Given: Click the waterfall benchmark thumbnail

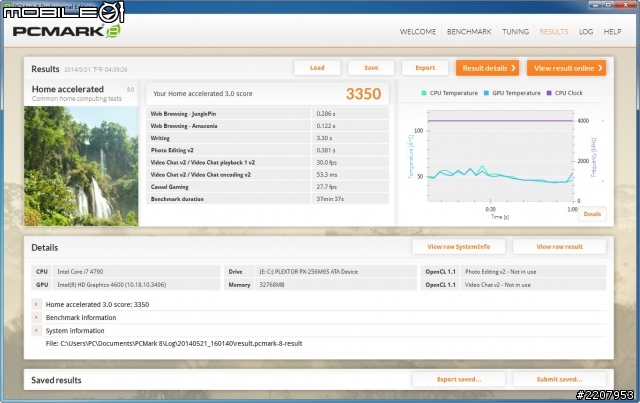Looking at the screenshot, I should coord(81,166).
